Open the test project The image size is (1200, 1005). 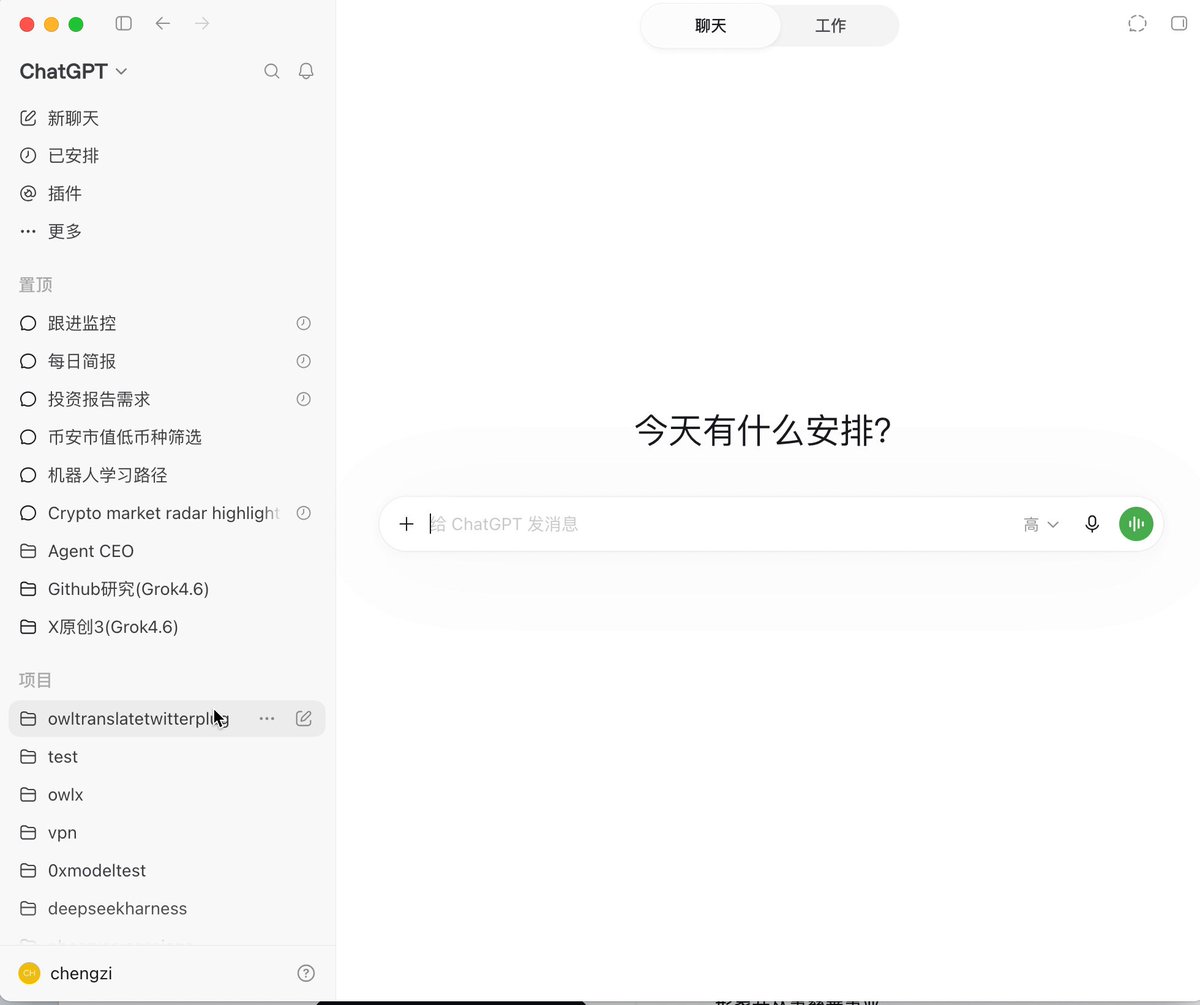point(167,757)
